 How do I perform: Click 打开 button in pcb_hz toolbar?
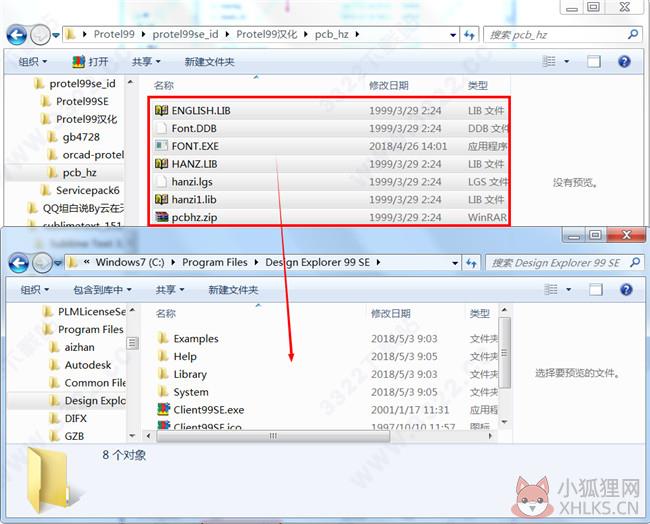[90, 62]
